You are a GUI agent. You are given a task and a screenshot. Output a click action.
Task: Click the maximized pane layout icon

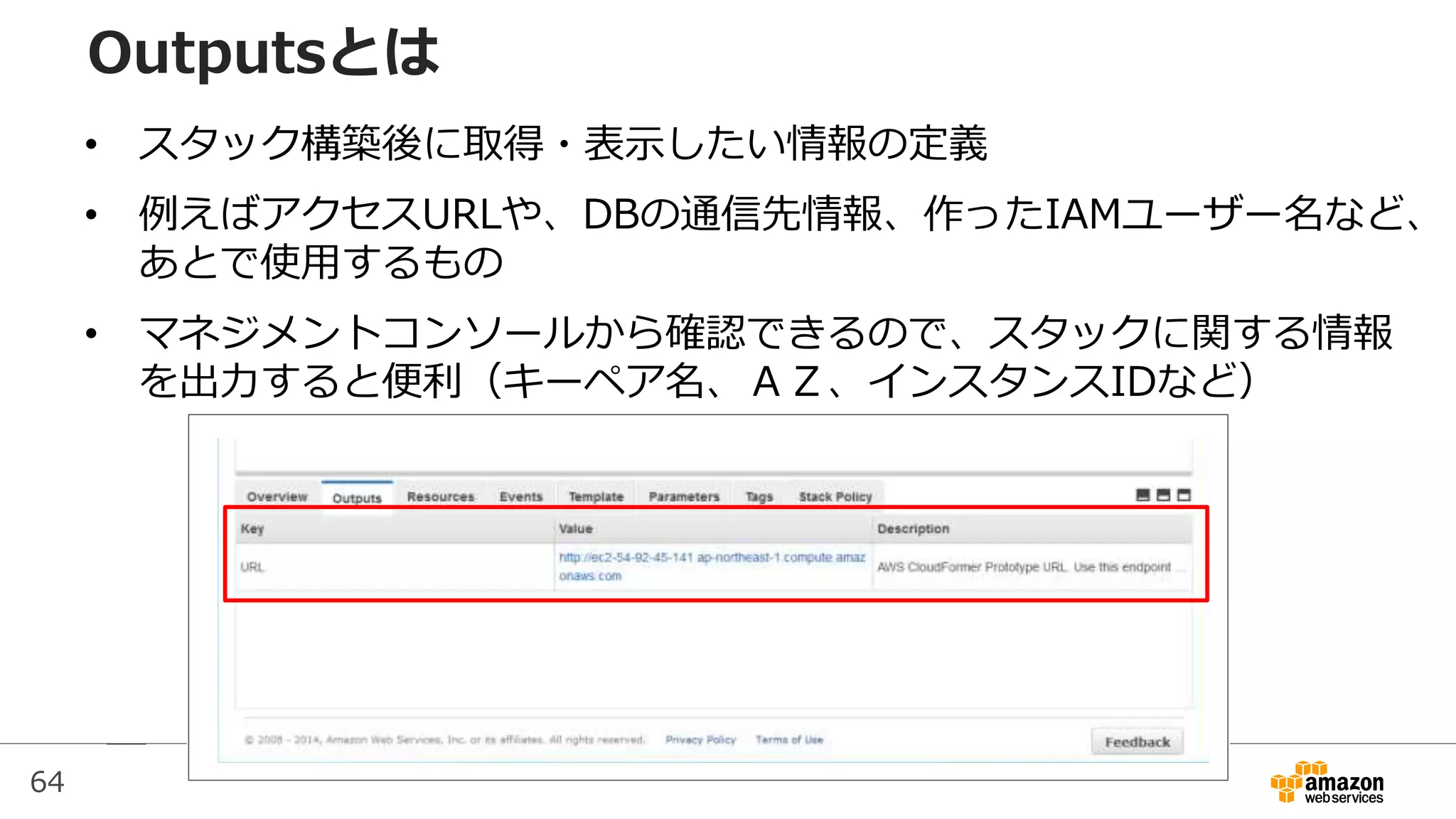pyautogui.click(x=1184, y=495)
